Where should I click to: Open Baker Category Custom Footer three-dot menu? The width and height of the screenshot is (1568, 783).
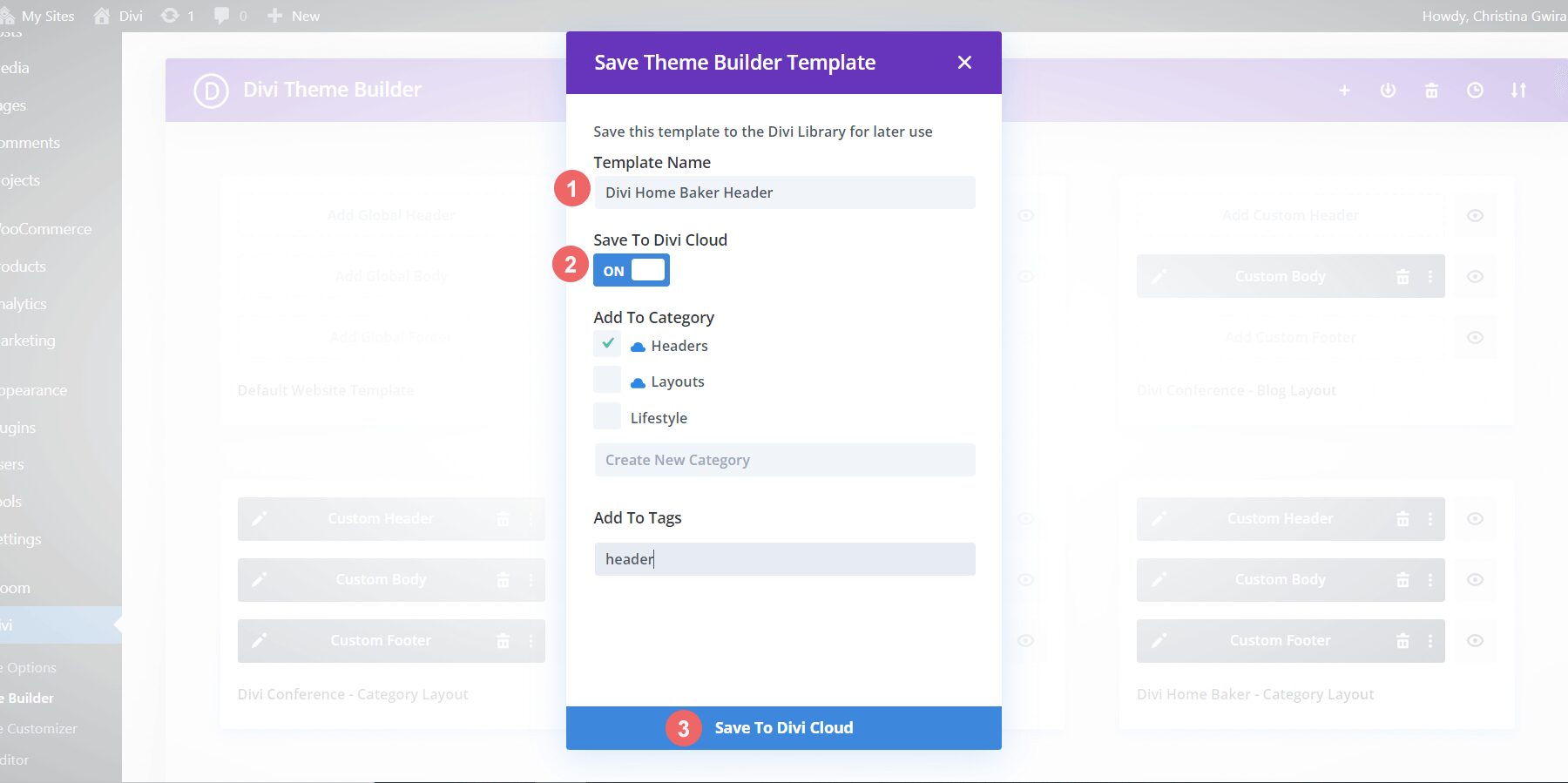click(x=1429, y=640)
